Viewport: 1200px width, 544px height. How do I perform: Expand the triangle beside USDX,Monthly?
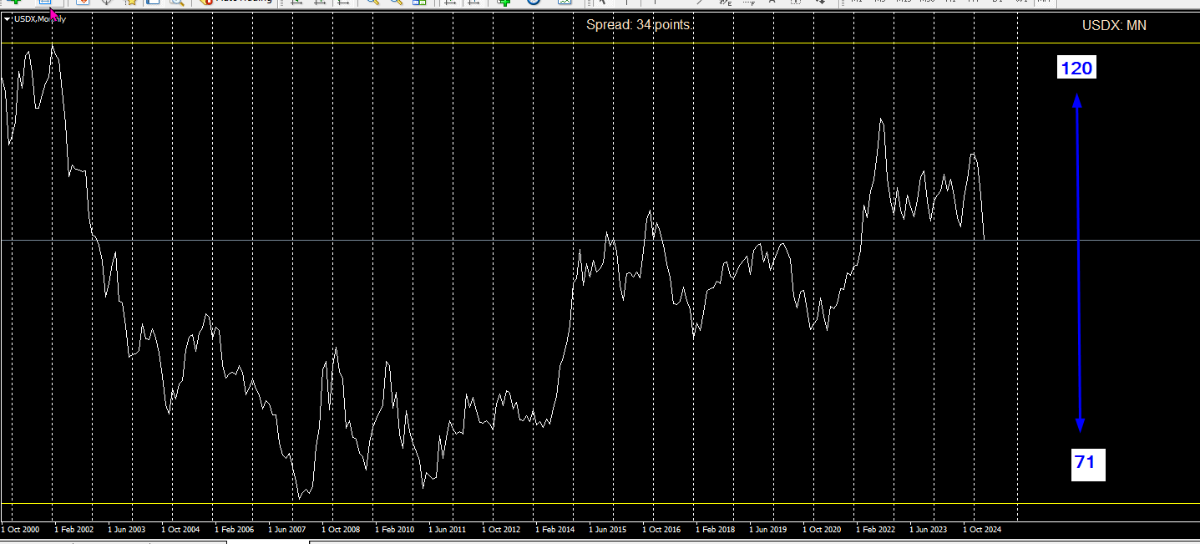tap(7, 19)
